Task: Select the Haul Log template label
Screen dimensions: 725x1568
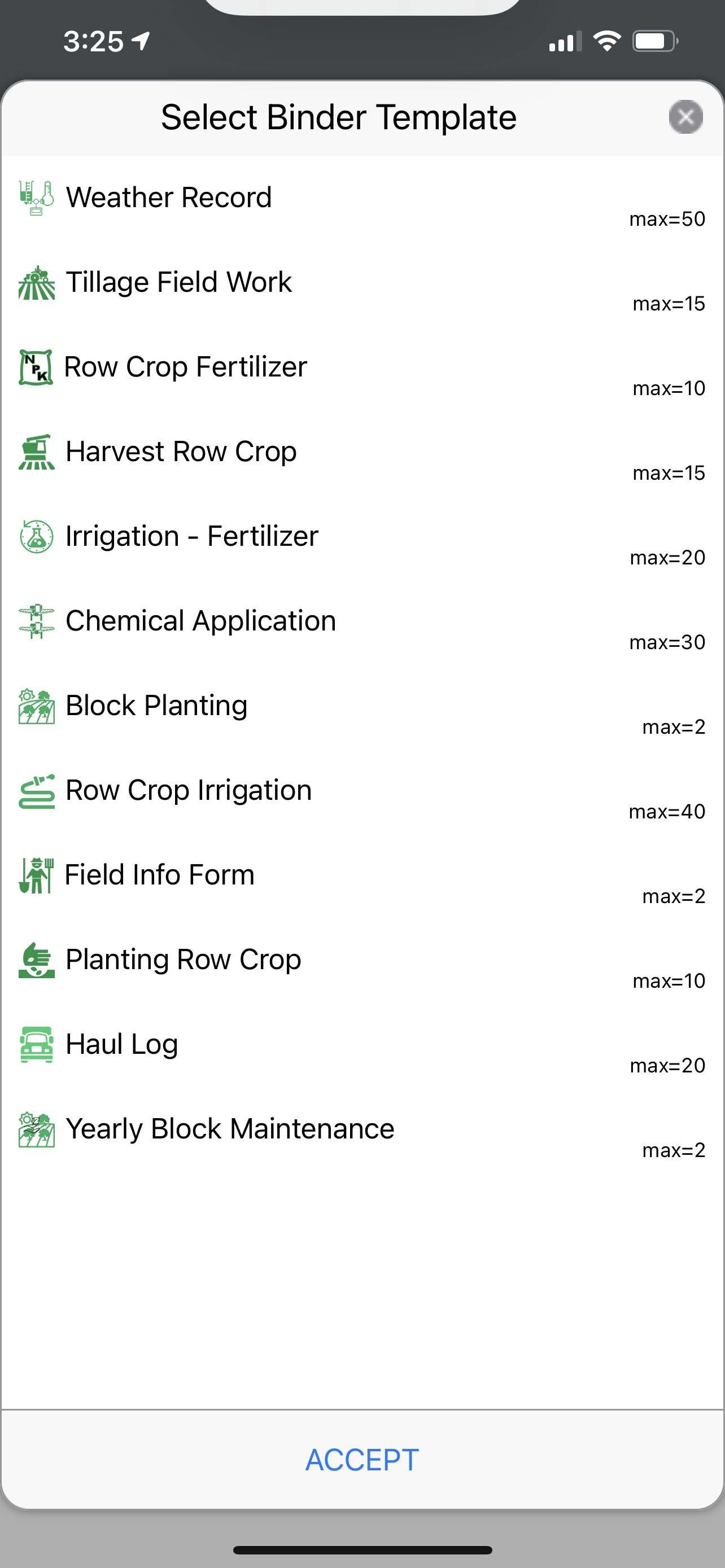Action: (x=122, y=1044)
